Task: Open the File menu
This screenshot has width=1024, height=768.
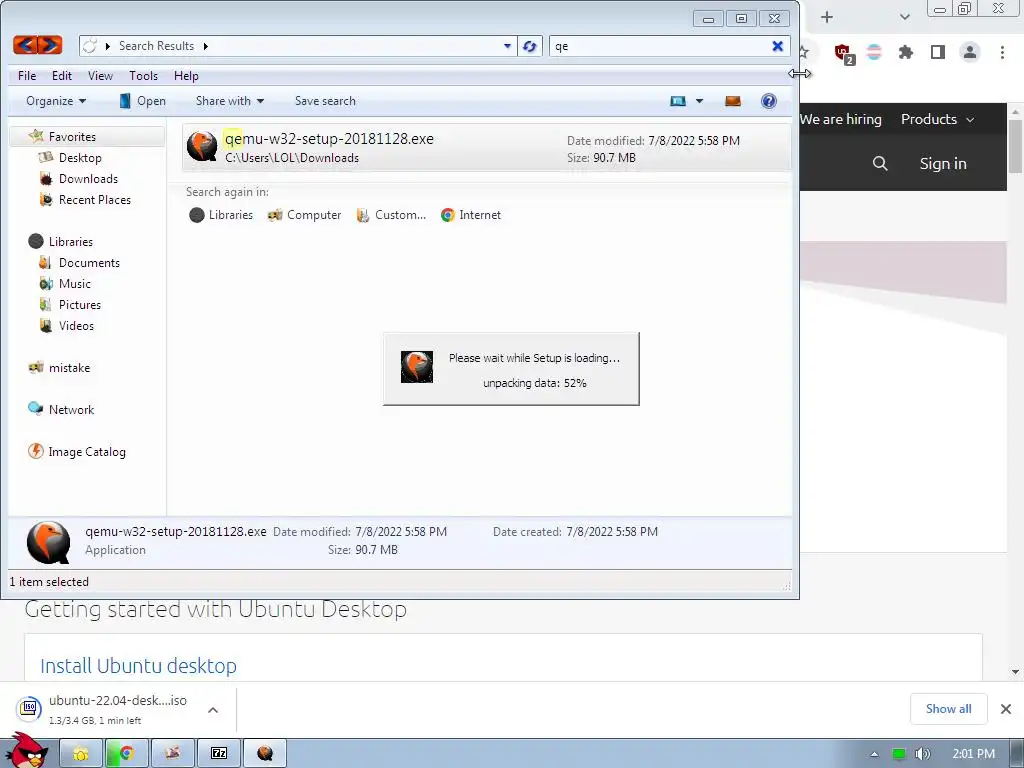Action: click(27, 76)
